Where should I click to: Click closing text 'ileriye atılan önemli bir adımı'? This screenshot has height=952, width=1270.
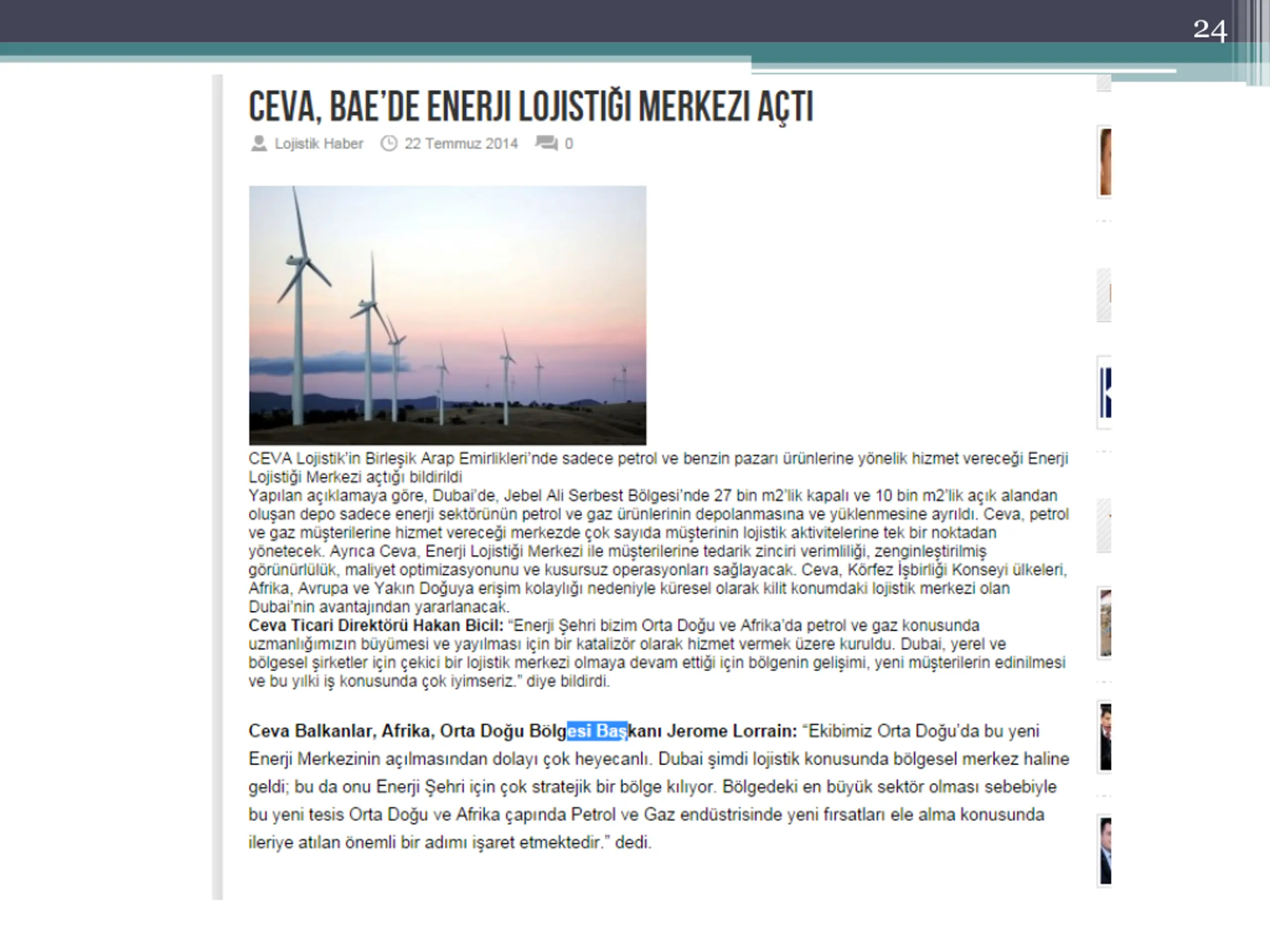[449, 842]
